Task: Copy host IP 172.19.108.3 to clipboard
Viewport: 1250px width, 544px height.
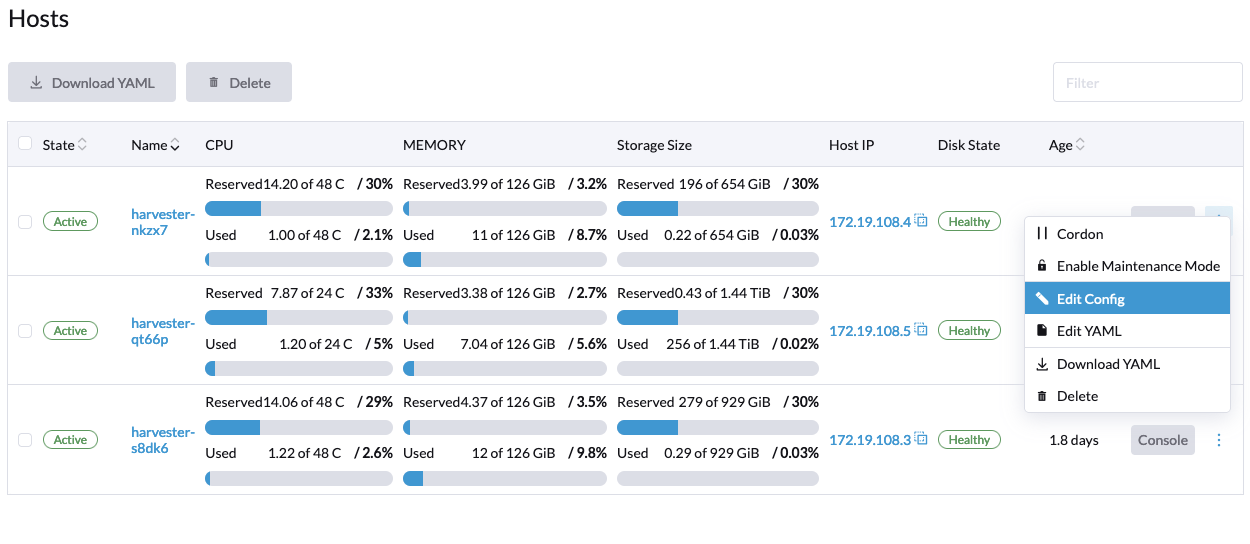Action: tap(921, 439)
